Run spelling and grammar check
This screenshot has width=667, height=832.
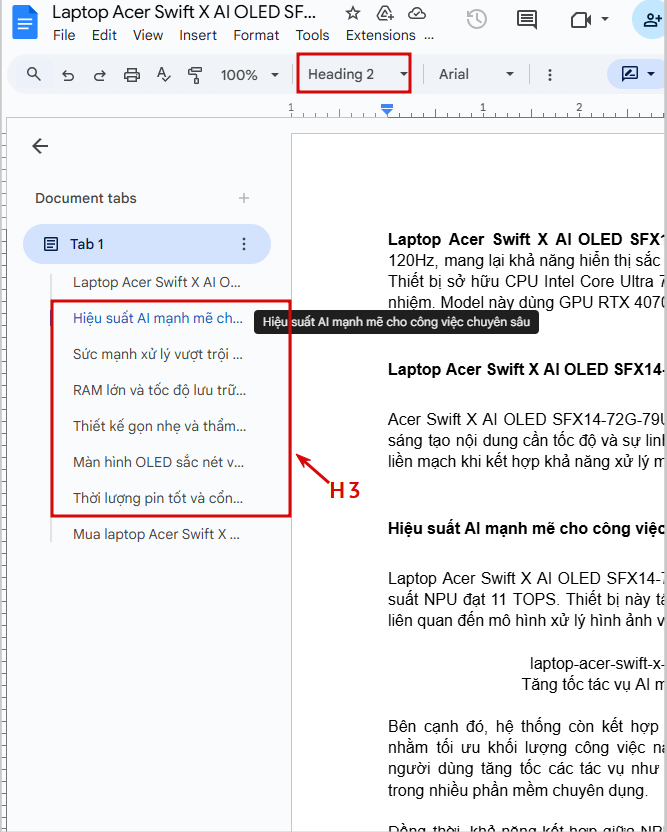[x=163, y=75]
